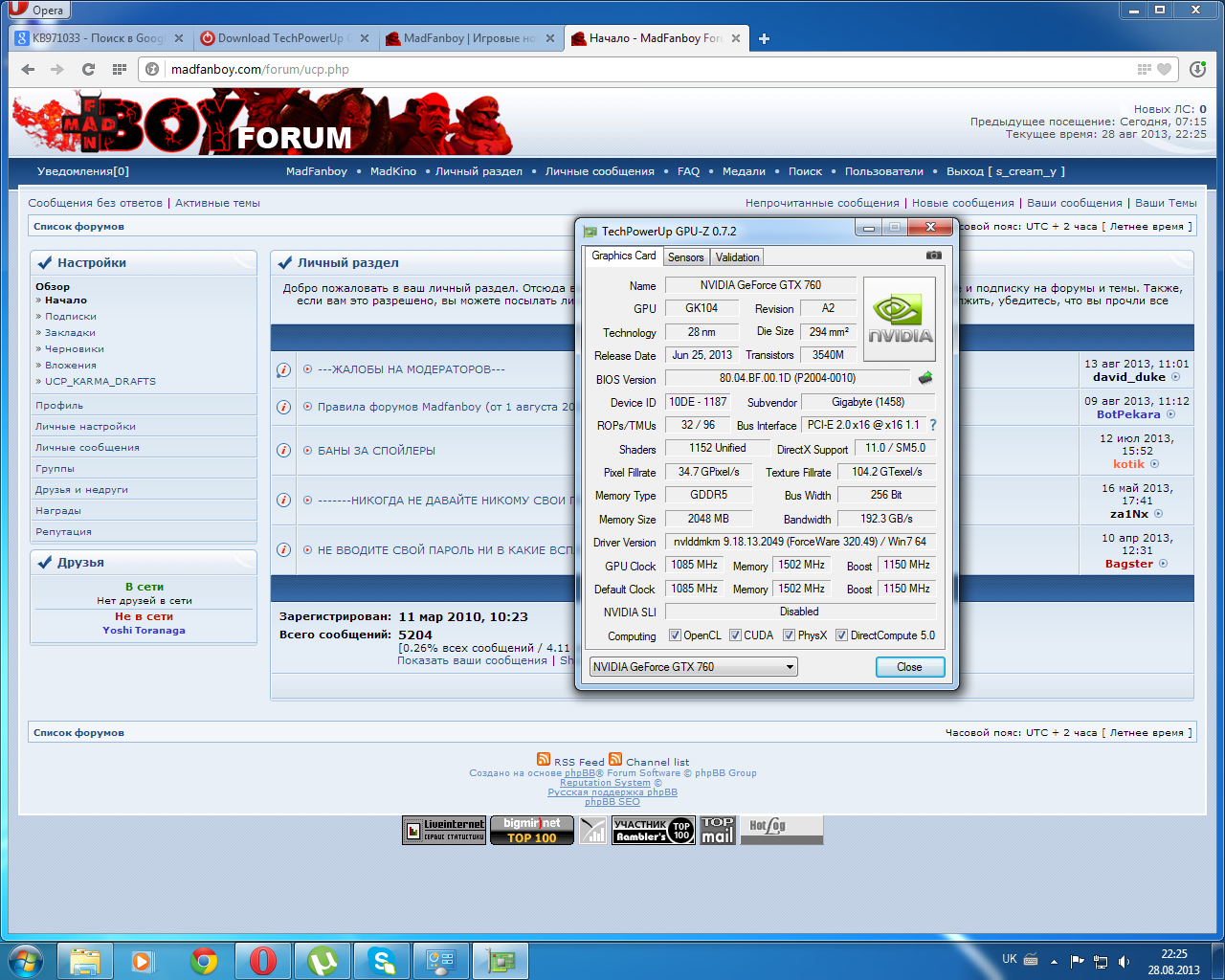Toggle the CUDA checkbox
The width and height of the screenshot is (1225, 980).
[735, 635]
